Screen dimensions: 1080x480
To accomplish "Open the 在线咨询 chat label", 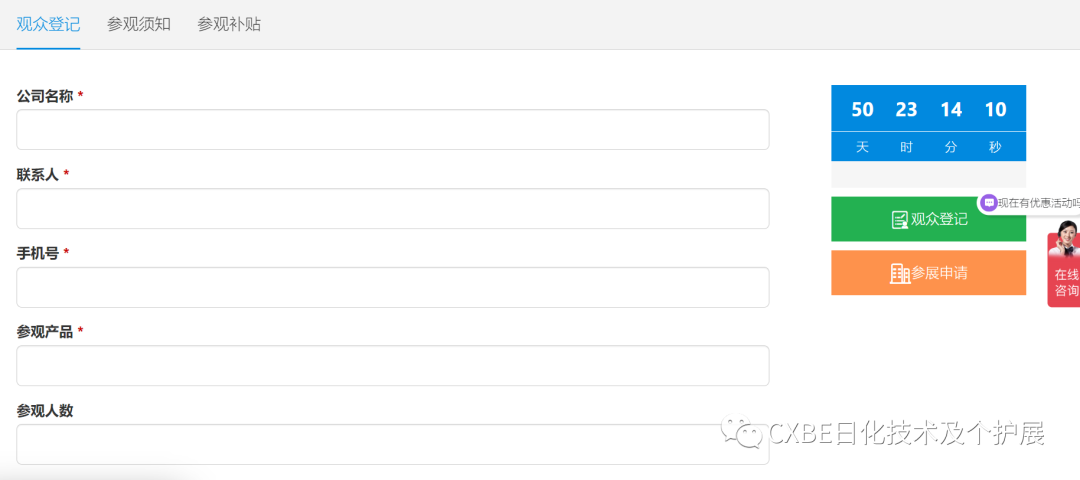I will tap(1066, 282).
